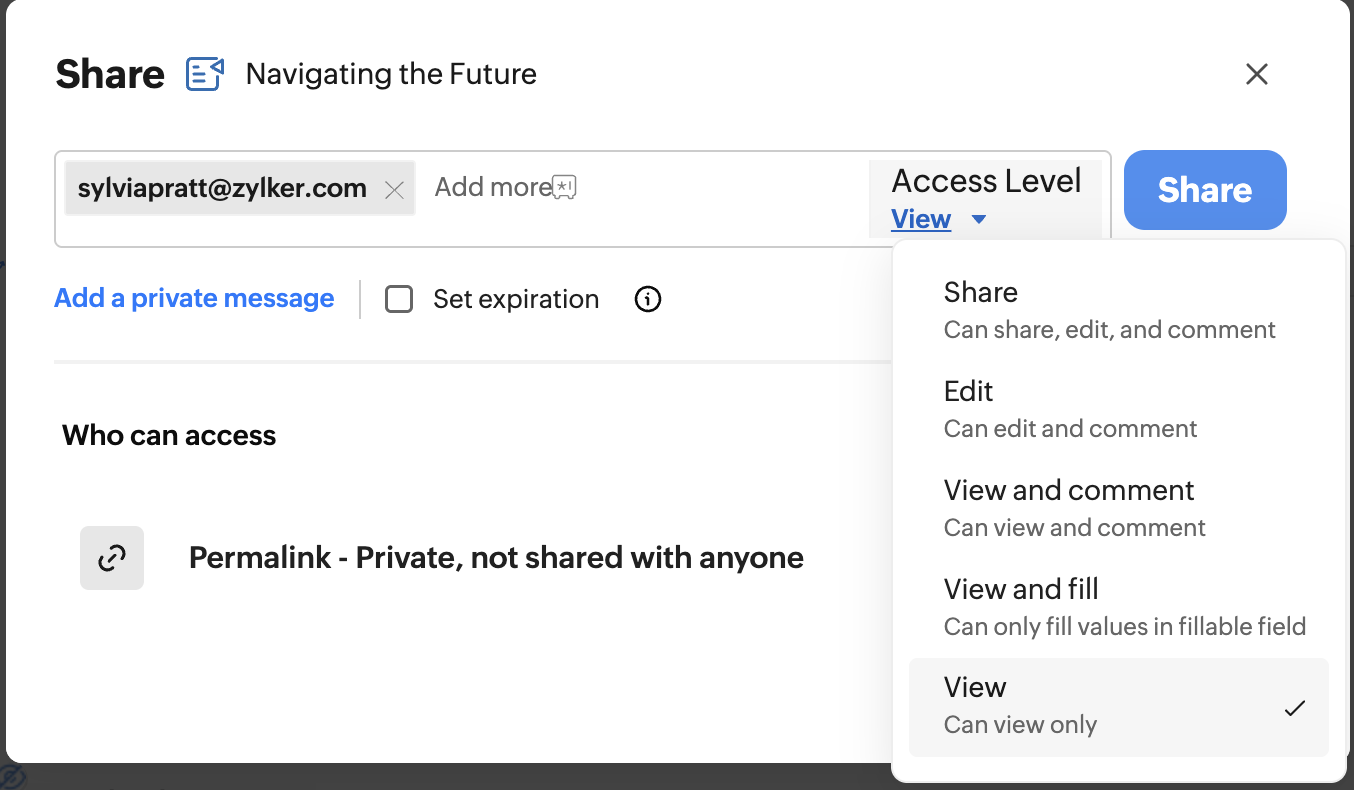Enable the Set expiration checkbox

click(399, 299)
